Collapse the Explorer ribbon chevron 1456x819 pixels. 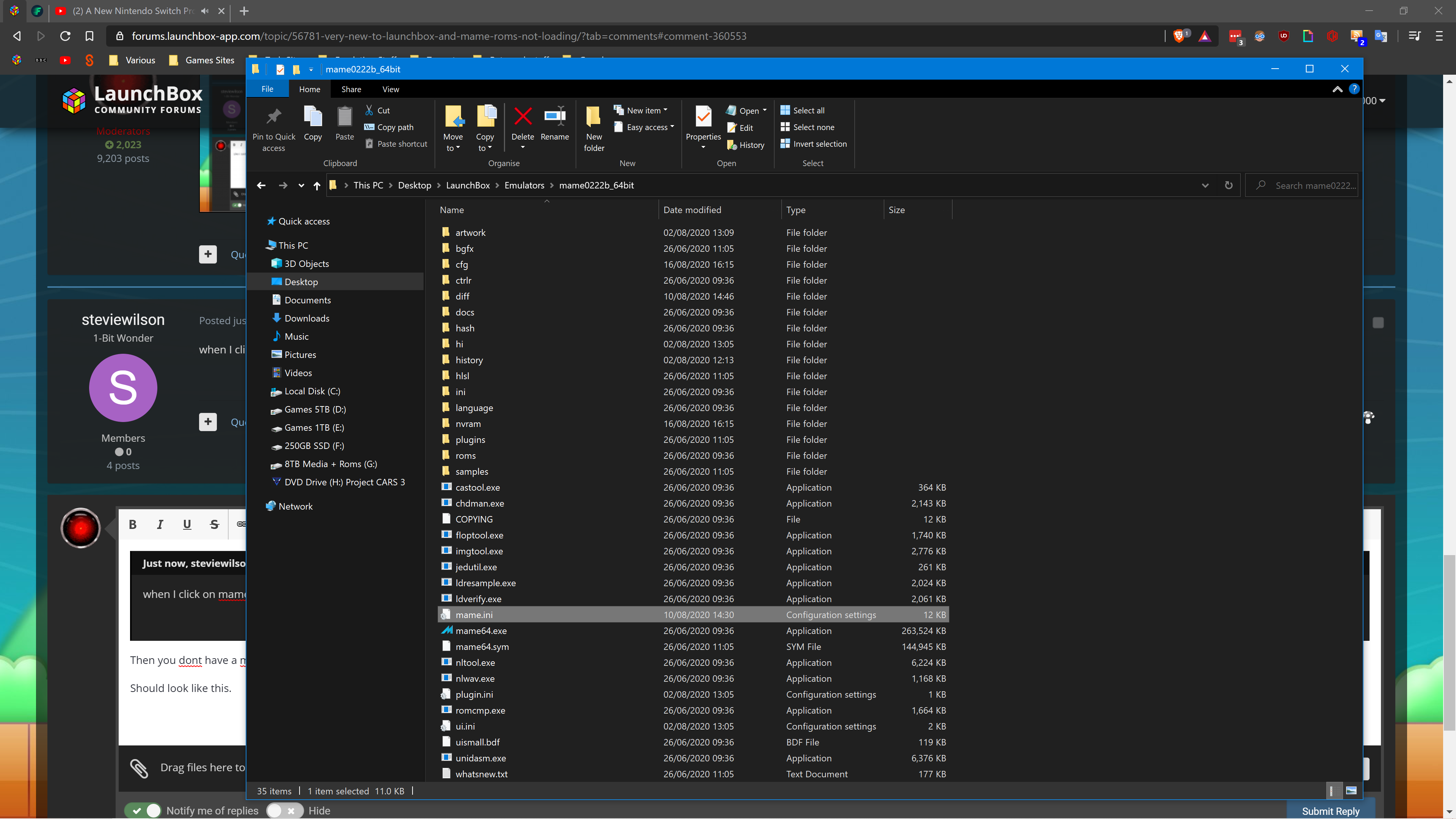click(1337, 89)
